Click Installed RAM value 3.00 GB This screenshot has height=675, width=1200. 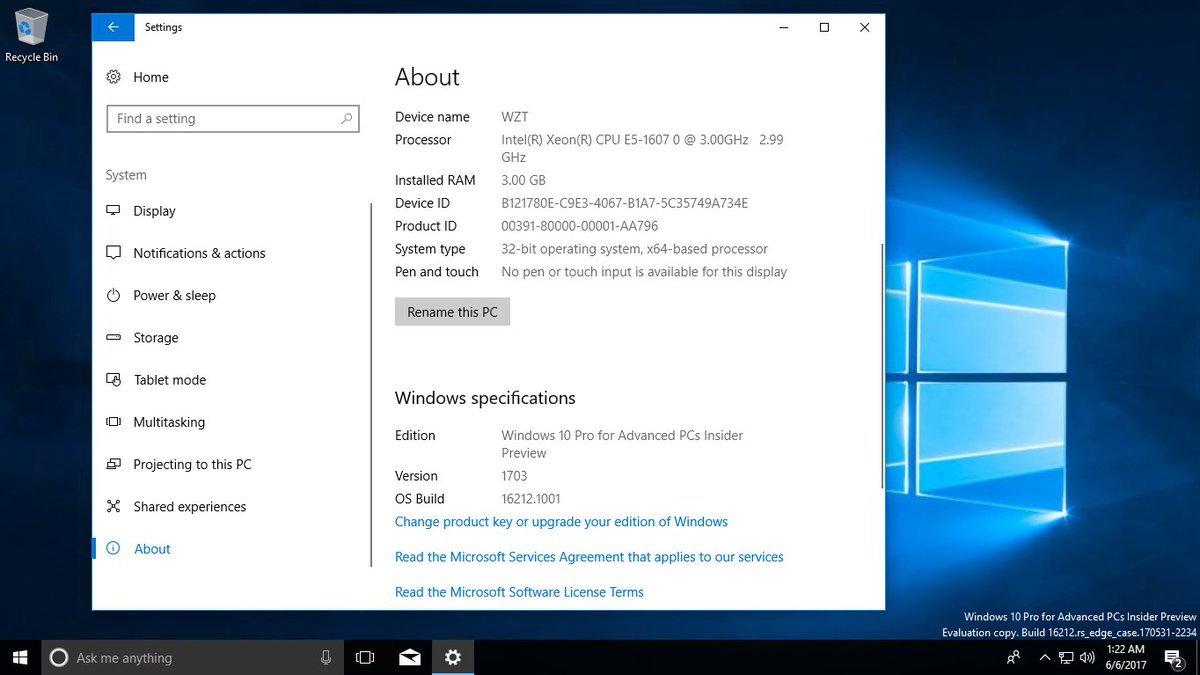523,180
